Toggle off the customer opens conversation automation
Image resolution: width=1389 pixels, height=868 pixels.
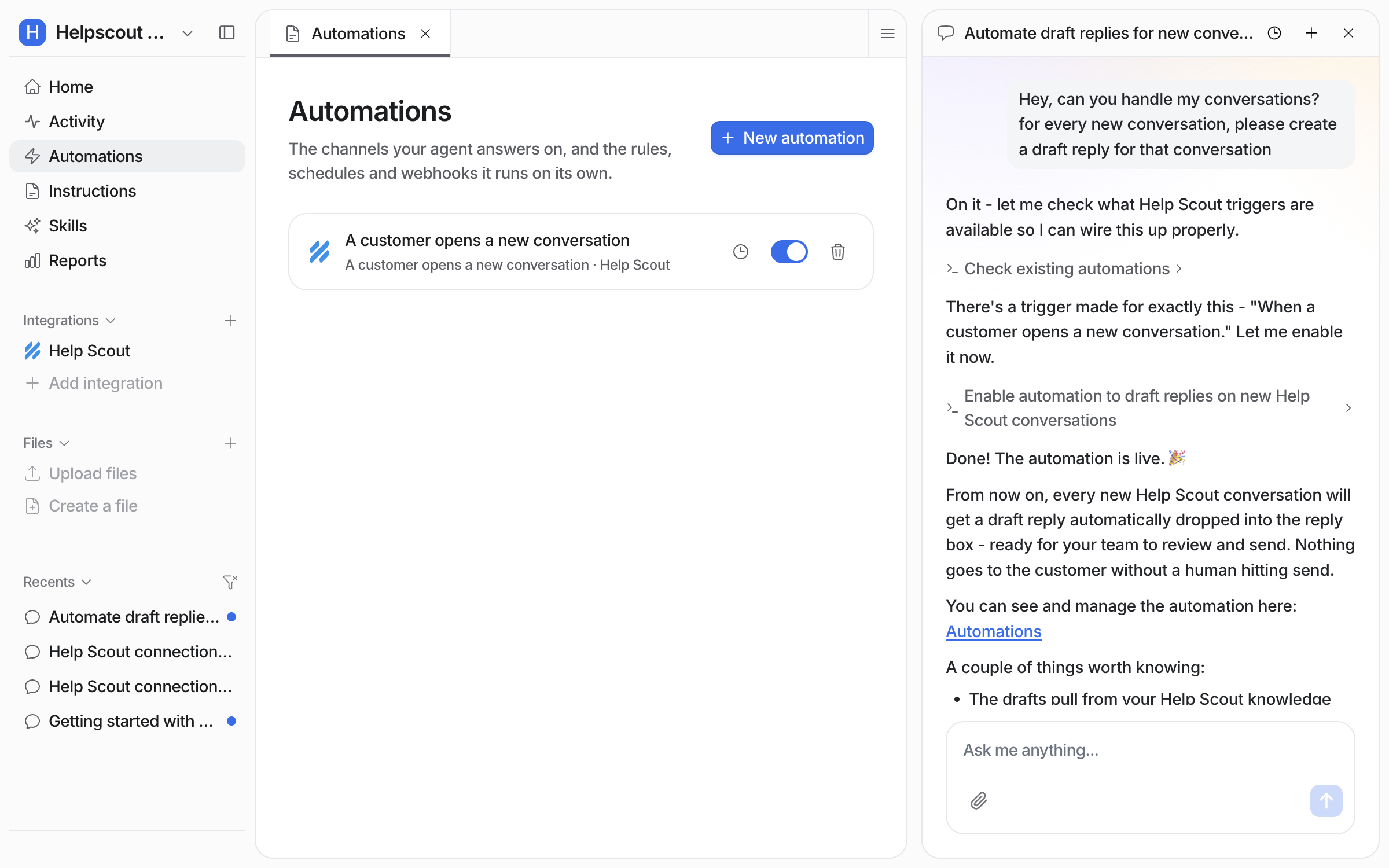click(789, 252)
